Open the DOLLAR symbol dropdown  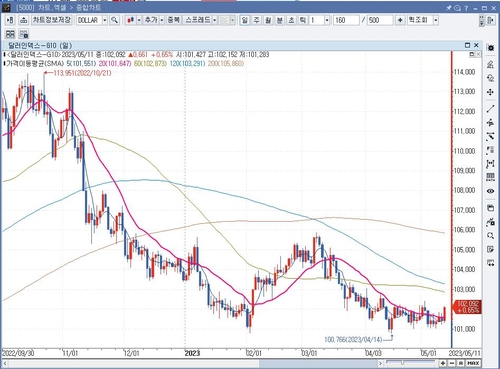tap(105, 20)
